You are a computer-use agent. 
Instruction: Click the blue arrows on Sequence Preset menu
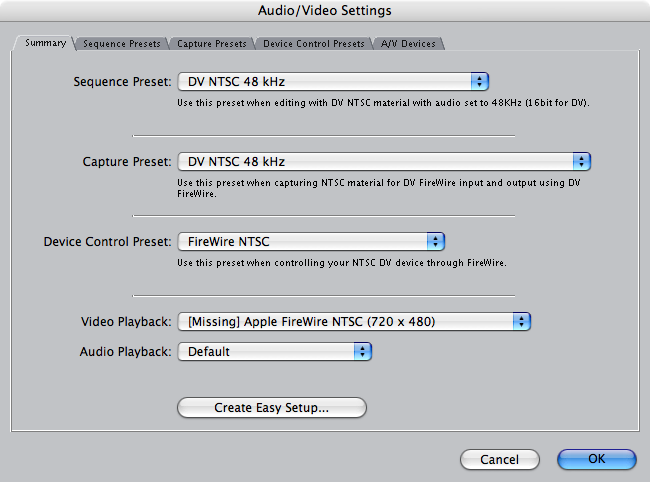click(480, 82)
